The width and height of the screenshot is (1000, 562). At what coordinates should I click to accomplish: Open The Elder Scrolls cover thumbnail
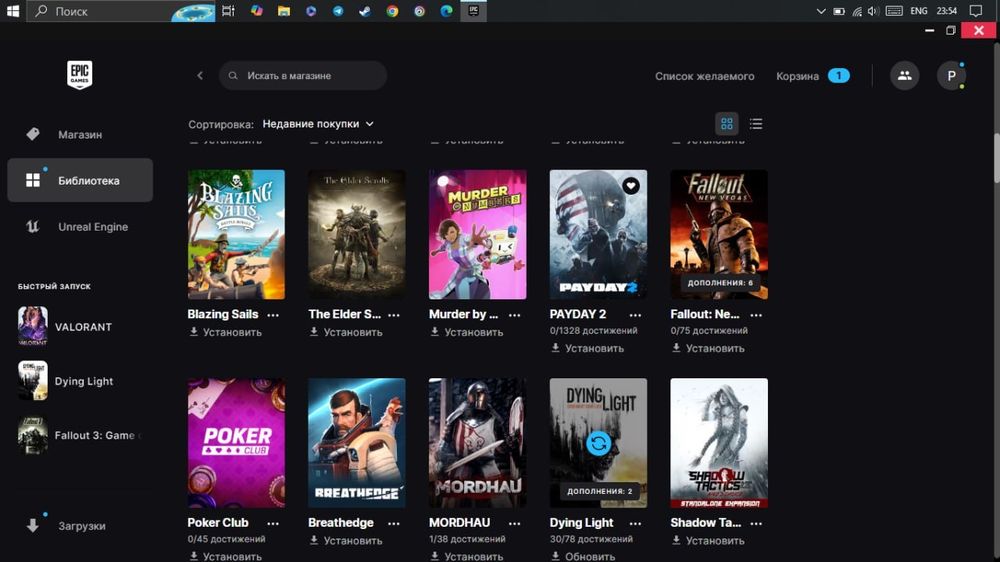(x=357, y=234)
